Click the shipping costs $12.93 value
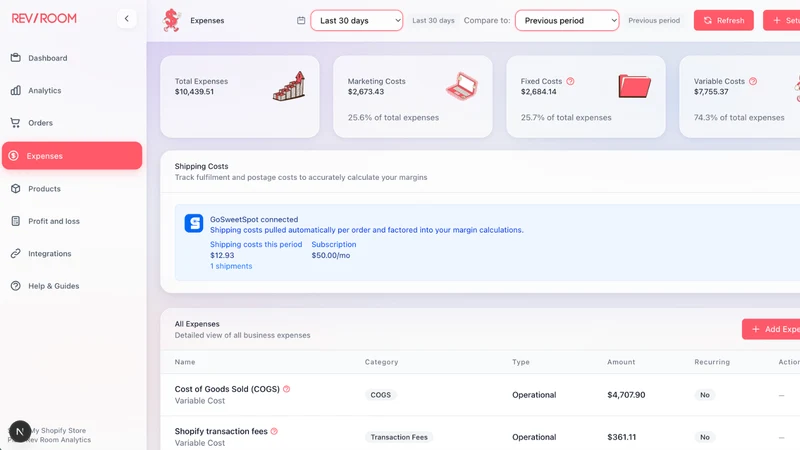This screenshot has width=800, height=450. [x=222, y=255]
